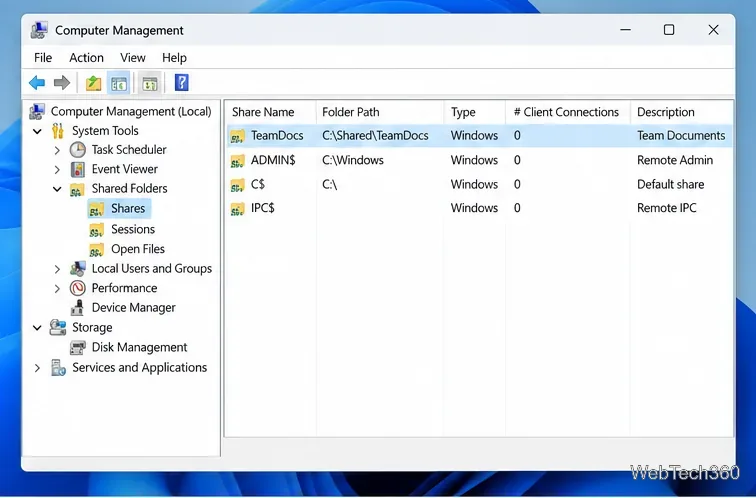Click the IPC$ share icon

237,209
